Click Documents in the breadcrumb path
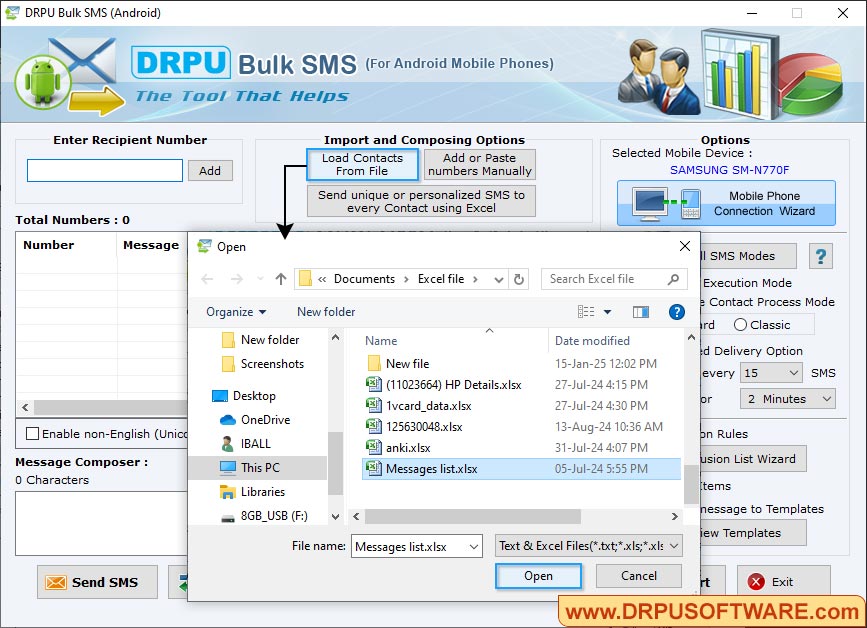This screenshot has width=867, height=628. click(x=364, y=279)
